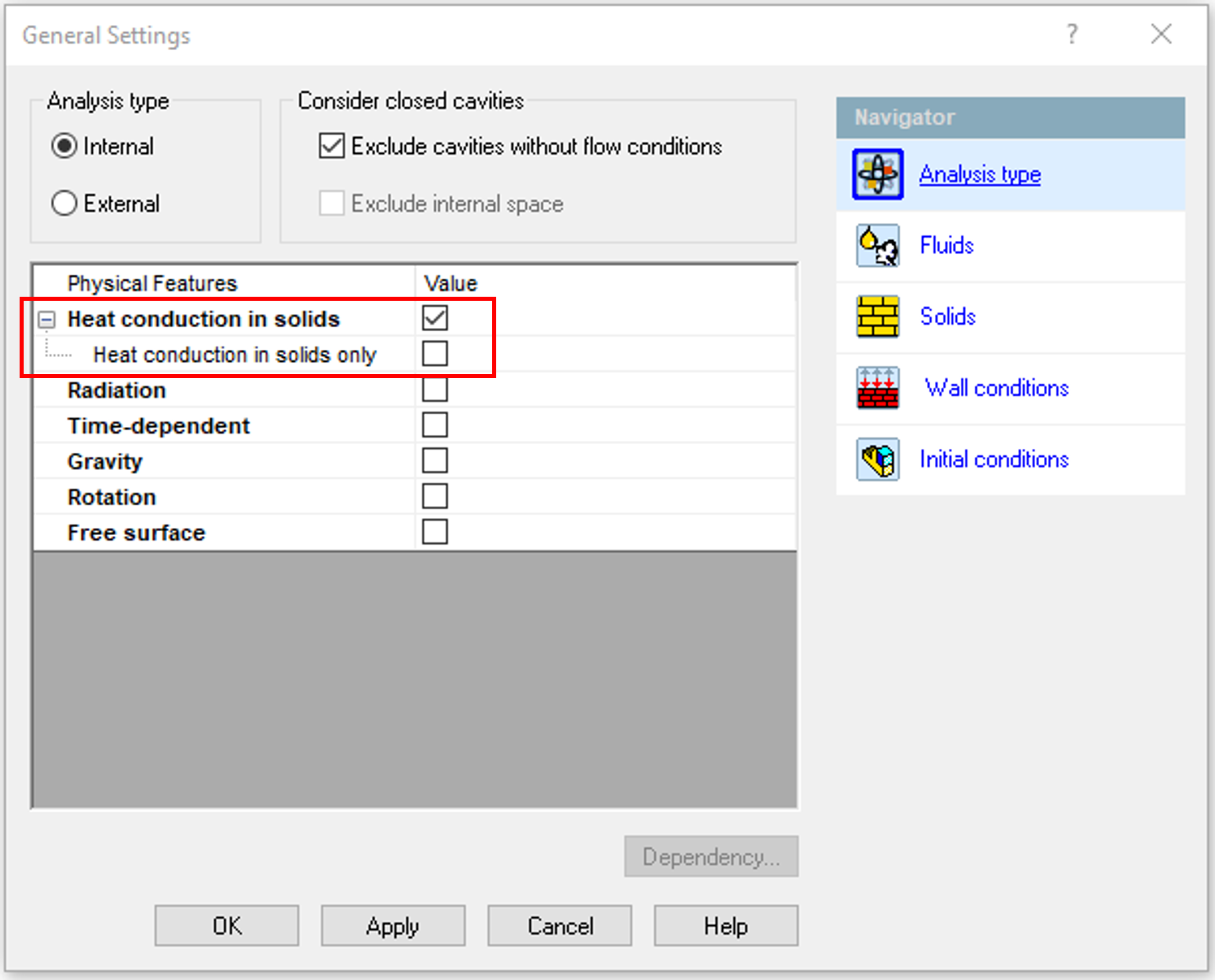Viewport: 1215px width, 980px height.
Task: Click the Wall conditions red brick icon
Action: click(x=877, y=388)
